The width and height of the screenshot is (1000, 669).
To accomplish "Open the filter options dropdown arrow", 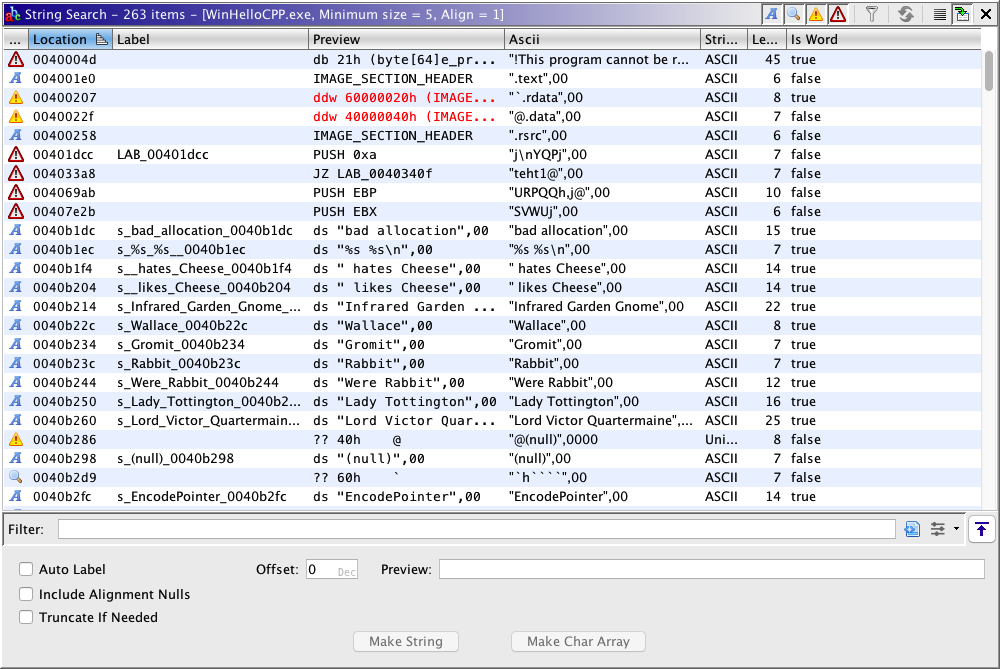I will [x=956, y=529].
